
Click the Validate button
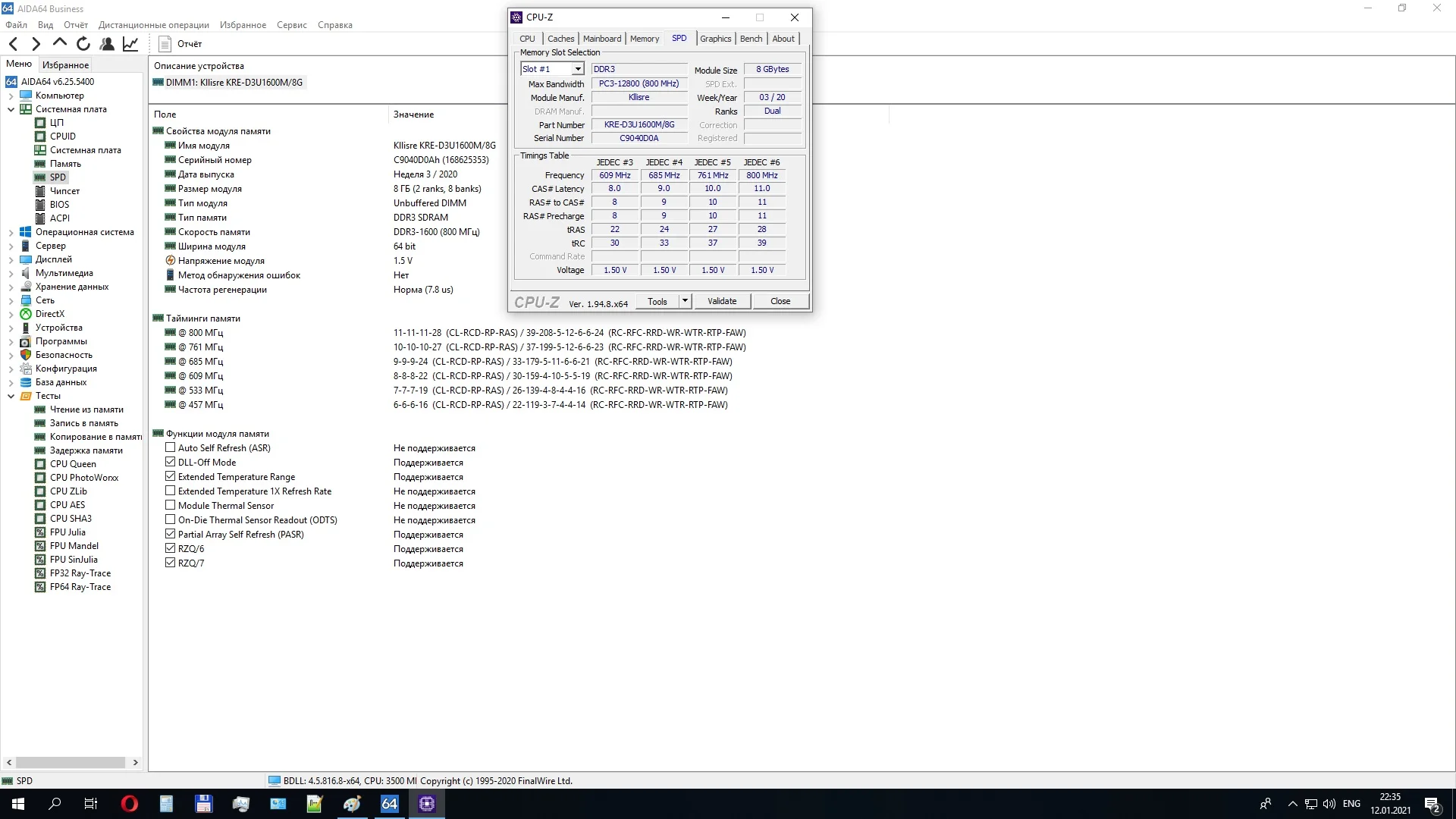tap(721, 301)
